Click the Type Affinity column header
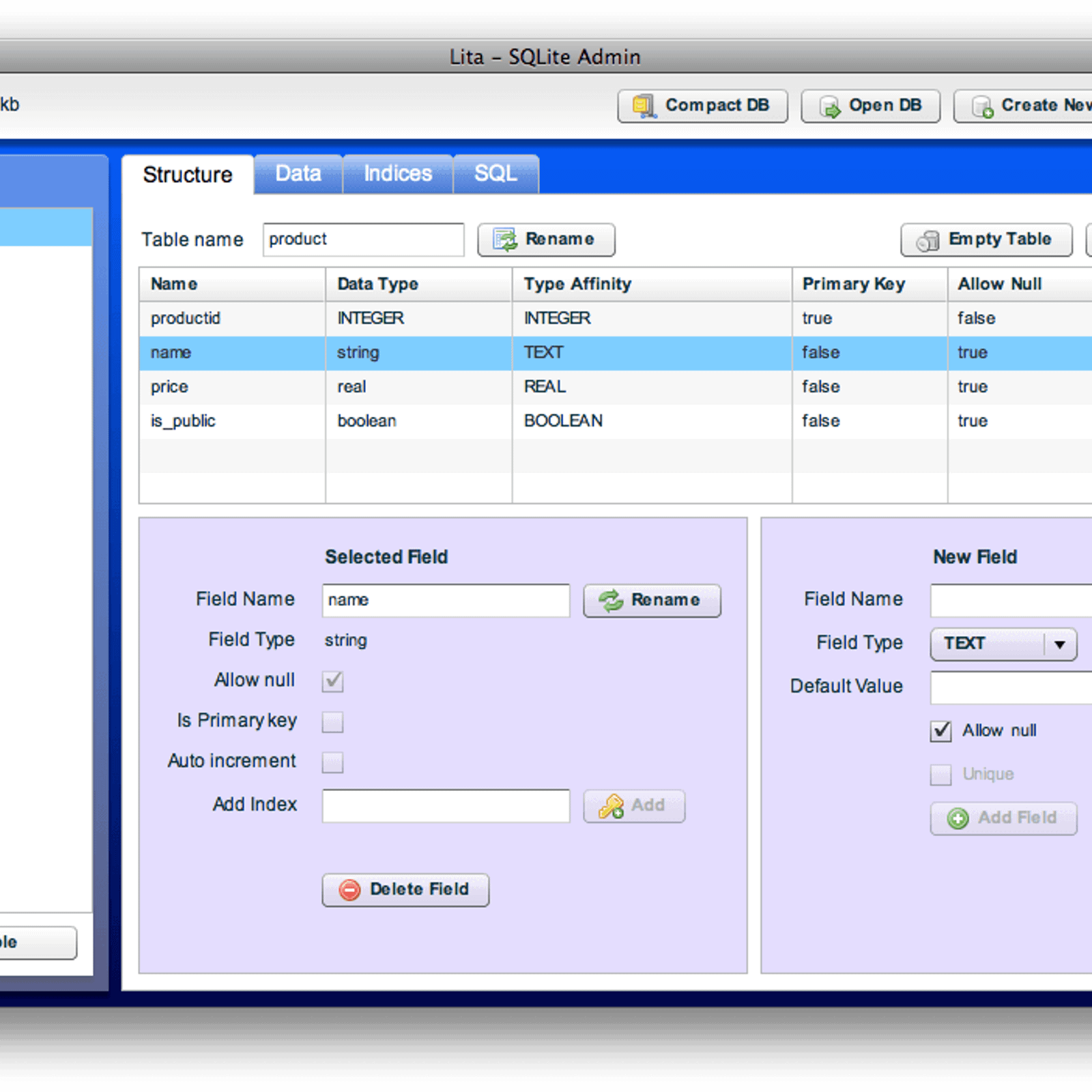 (x=652, y=284)
